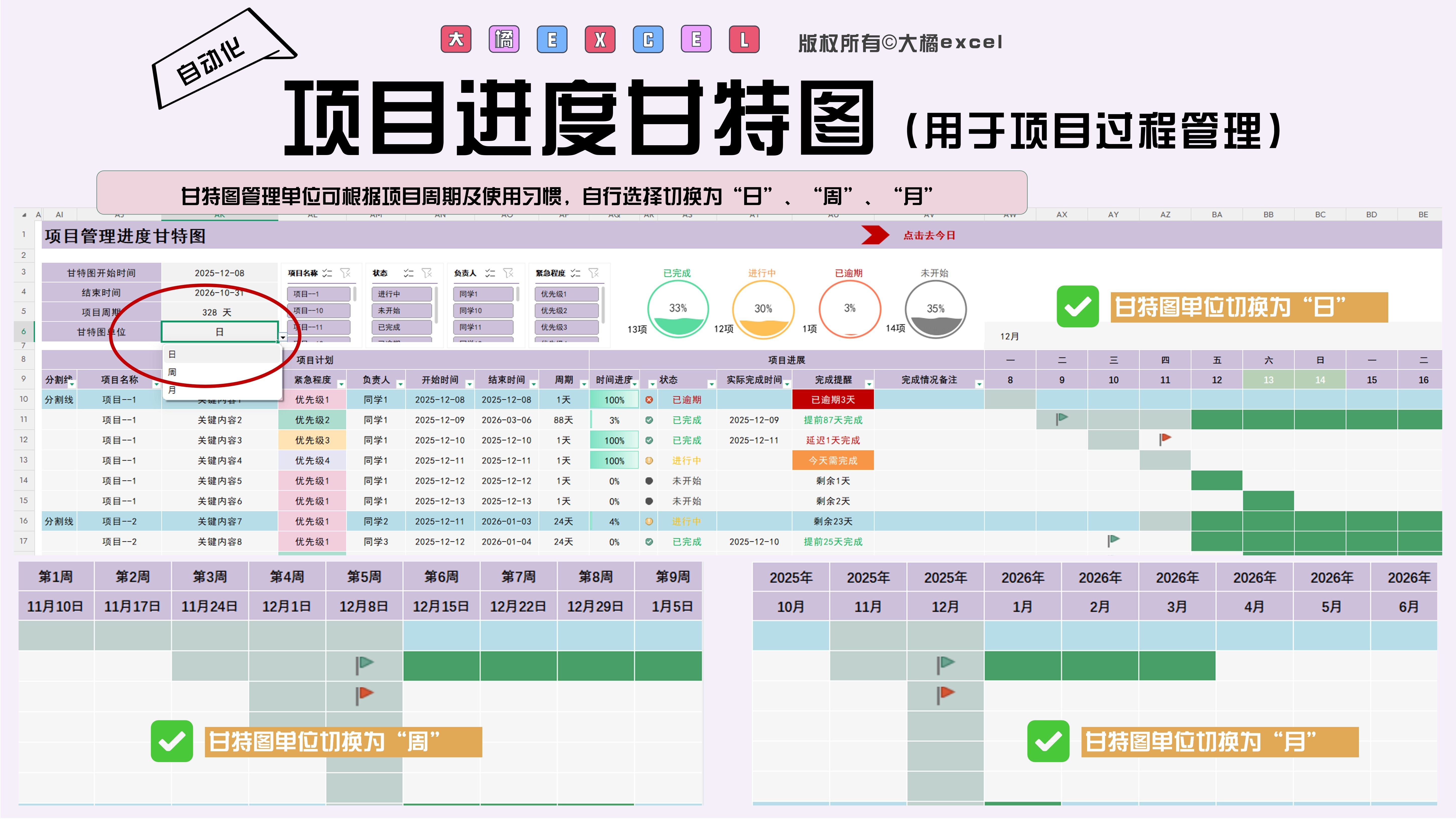Click red overdue status icon in row 10
The height and width of the screenshot is (819, 1456).
tap(649, 400)
